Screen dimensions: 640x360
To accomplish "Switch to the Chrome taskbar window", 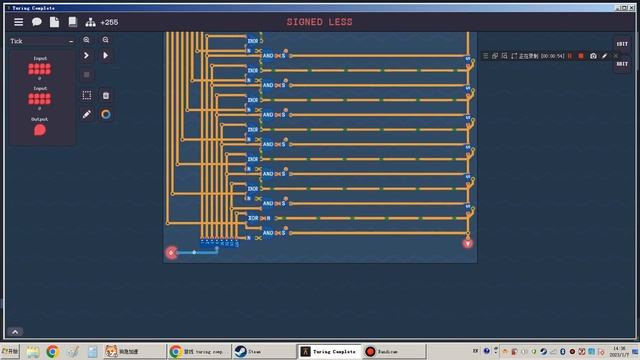I will click(x=199, y=351).
